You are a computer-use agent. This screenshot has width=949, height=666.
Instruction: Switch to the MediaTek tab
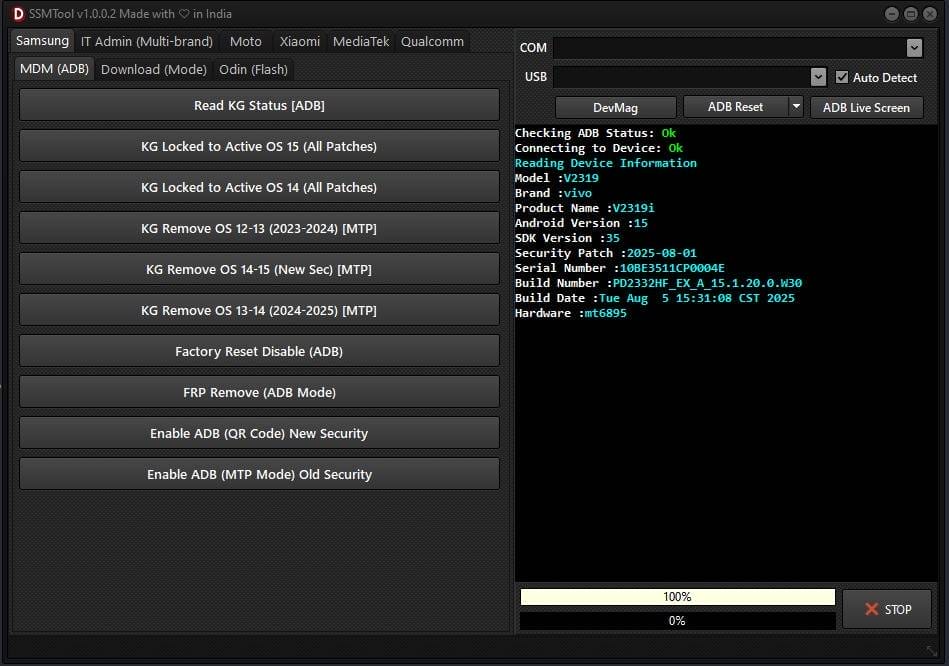[360, 42]
